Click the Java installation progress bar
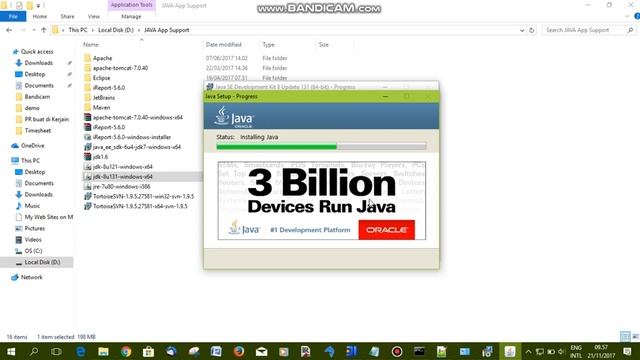The width and height of the screenshot is (640, 360). click(321, 147)
